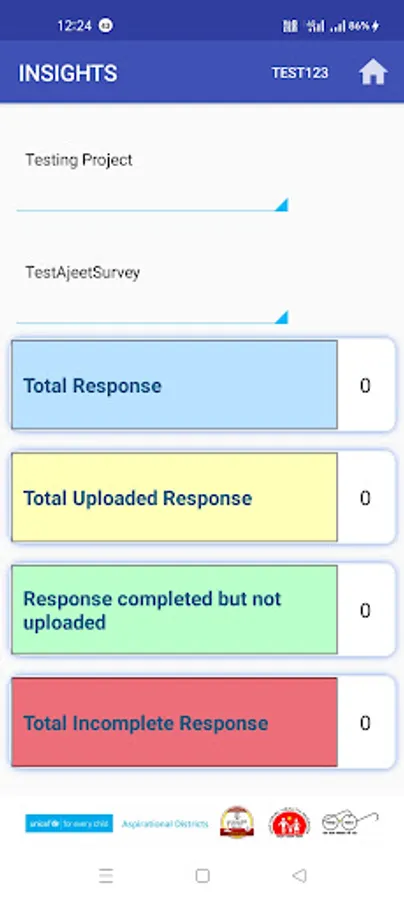Click the TEST123 username label
The image size is (404, 900).
300,73
